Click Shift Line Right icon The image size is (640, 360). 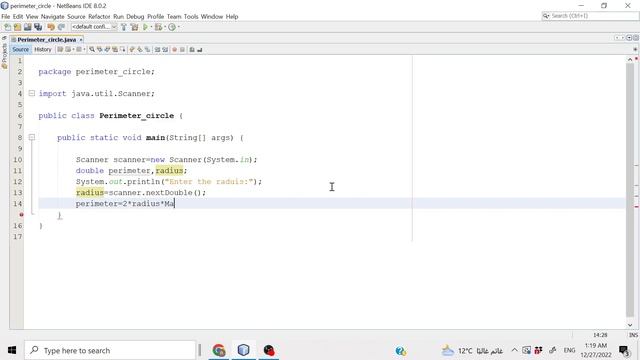click(165, 49)
